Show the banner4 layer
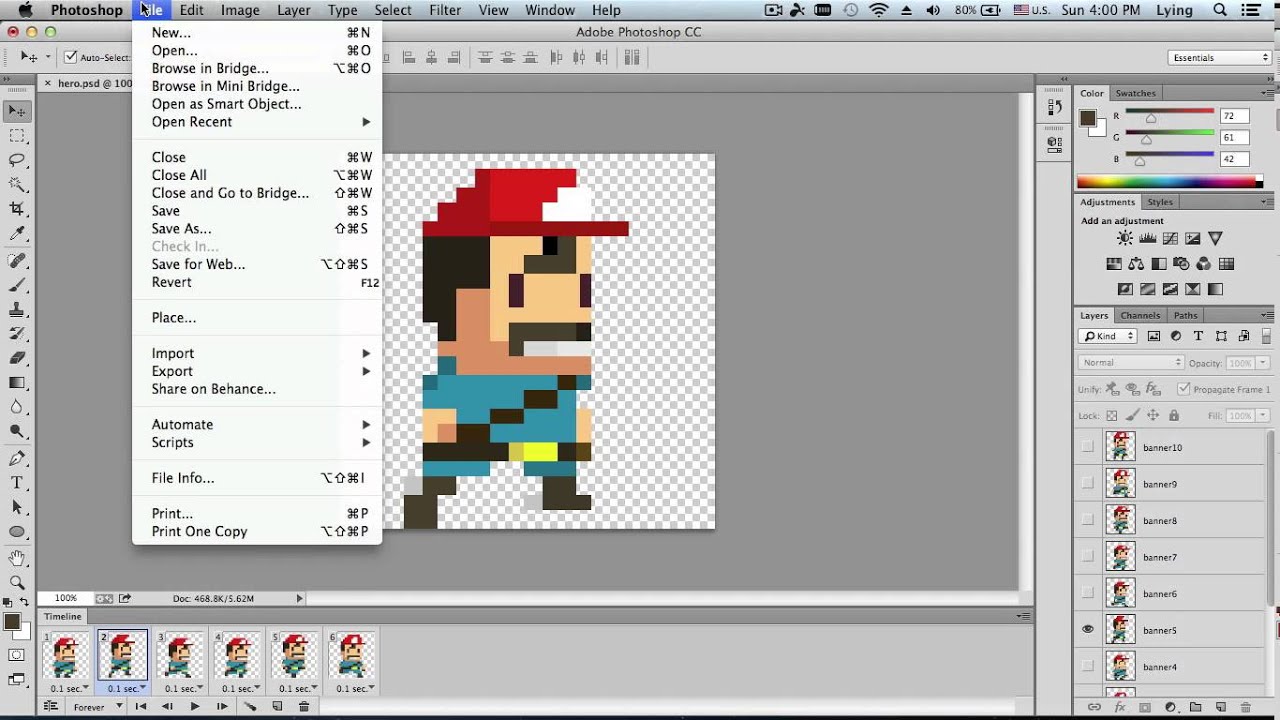The image size is (1280, 720). pos(1088,666)
